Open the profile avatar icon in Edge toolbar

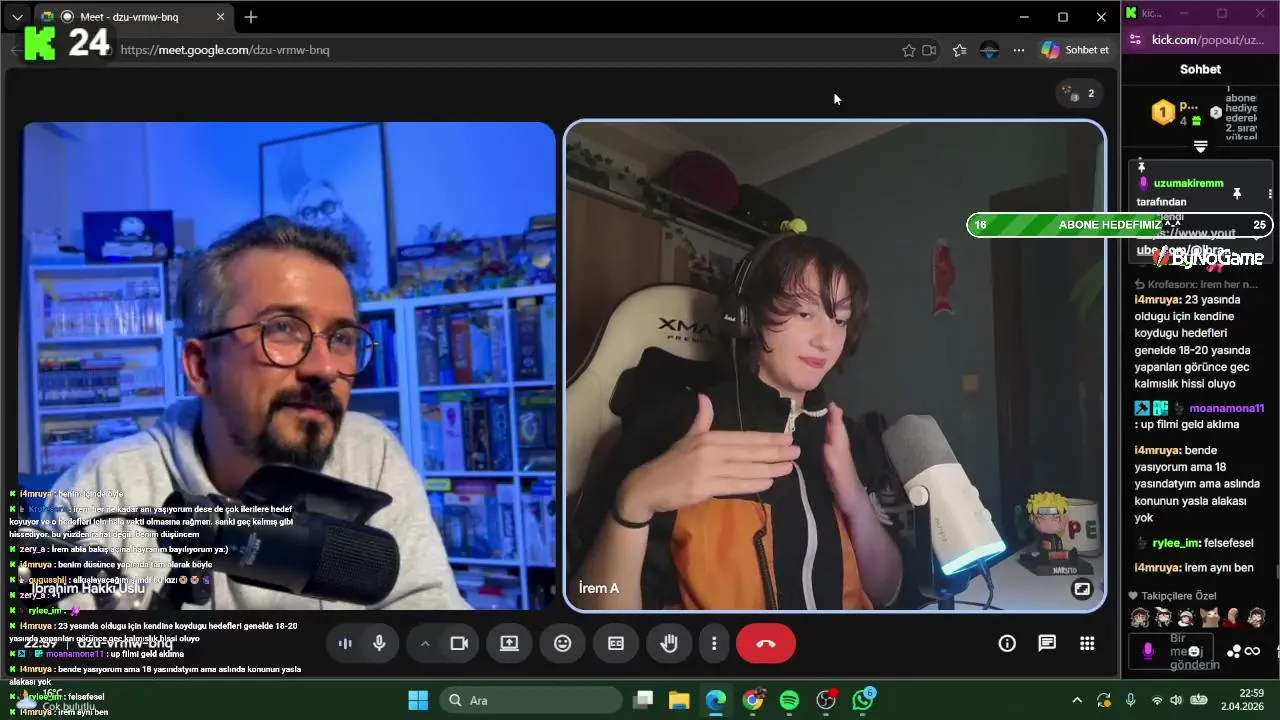[989, 50]
